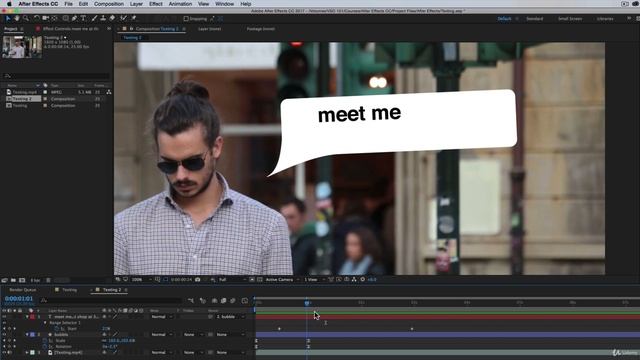Toggle the timeline shy layers switch icon

tap(214, 301)
